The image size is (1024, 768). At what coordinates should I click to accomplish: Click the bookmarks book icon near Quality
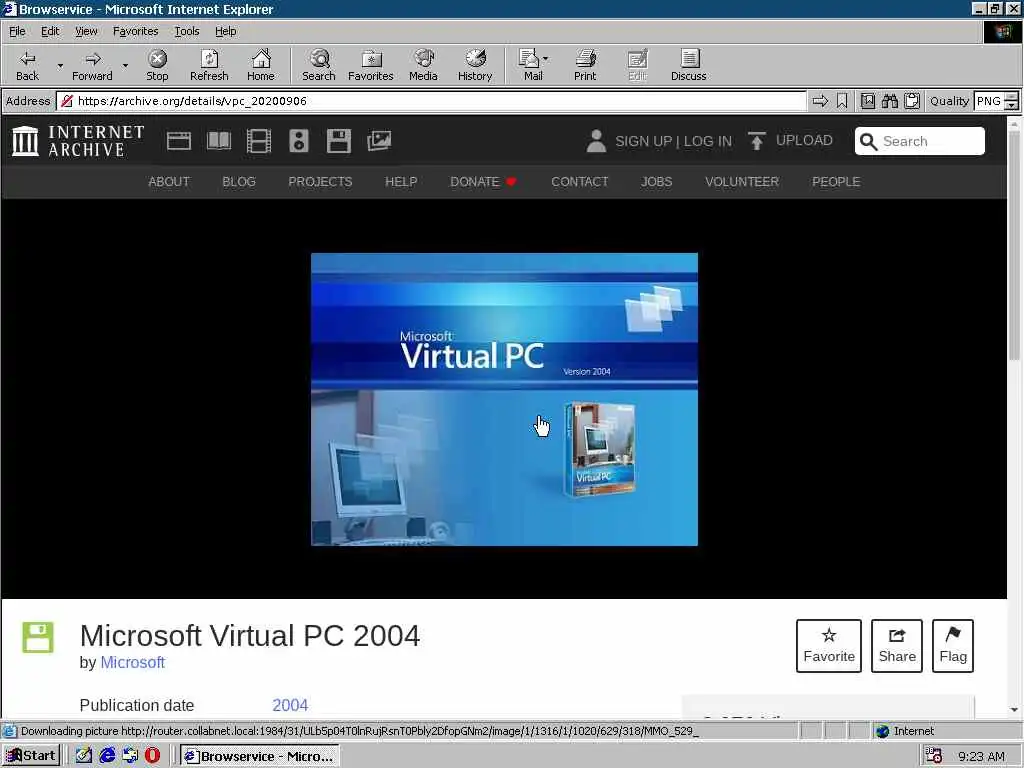pos(867,101)
